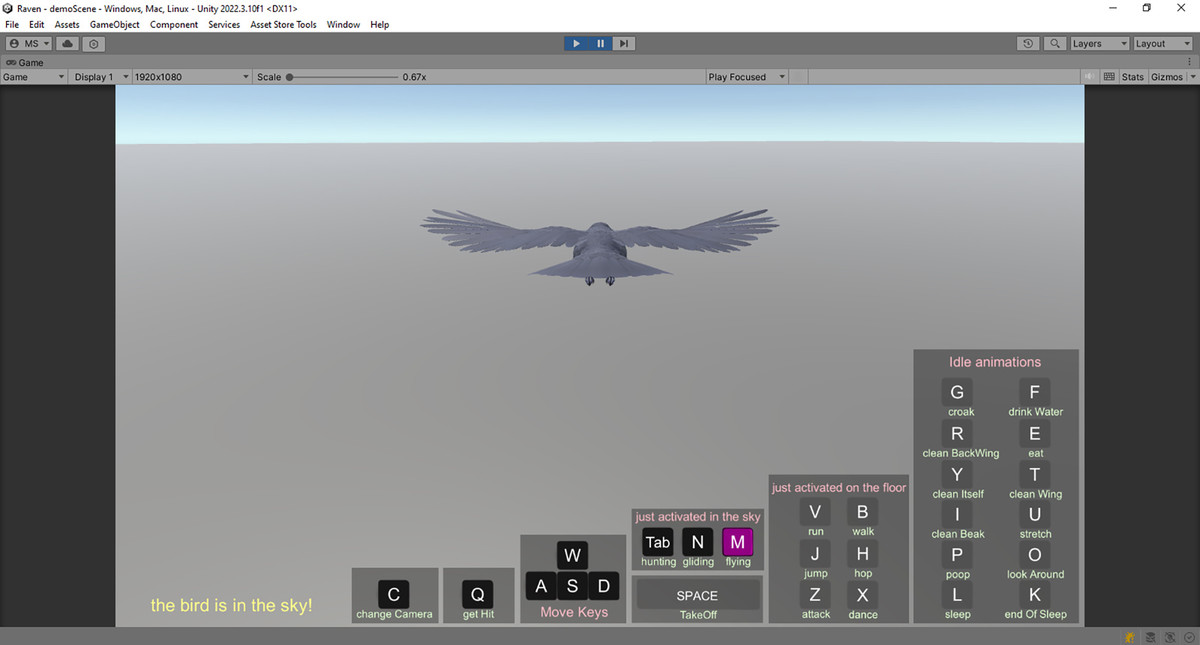Open the Asset Store Tools menu

click(x=285, y=24)
